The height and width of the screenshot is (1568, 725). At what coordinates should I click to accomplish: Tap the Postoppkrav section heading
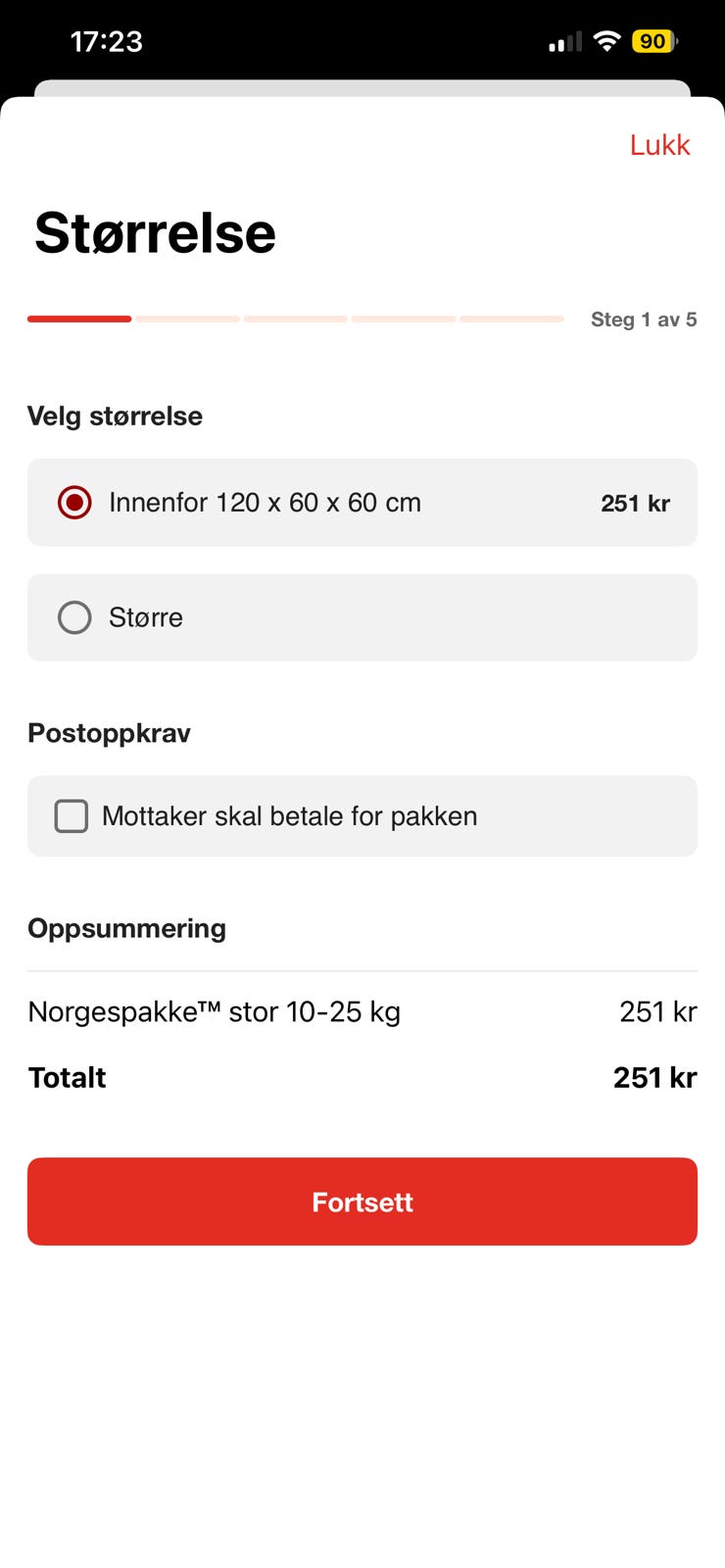[x=109, y=733]
